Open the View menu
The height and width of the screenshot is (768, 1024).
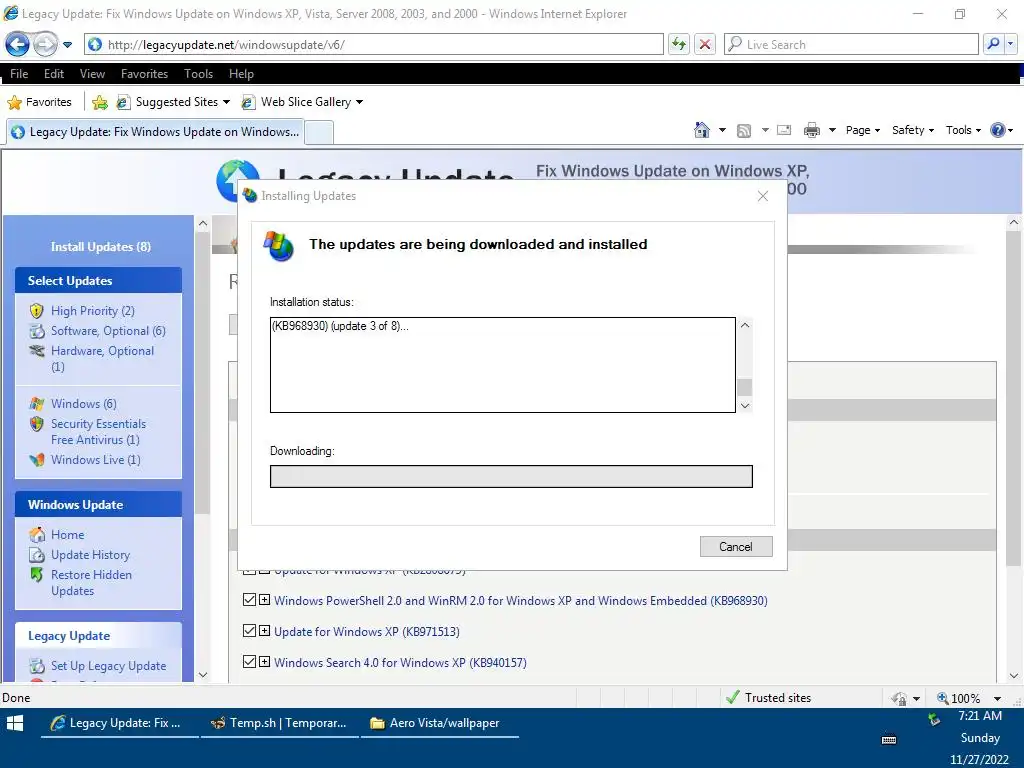92,74
